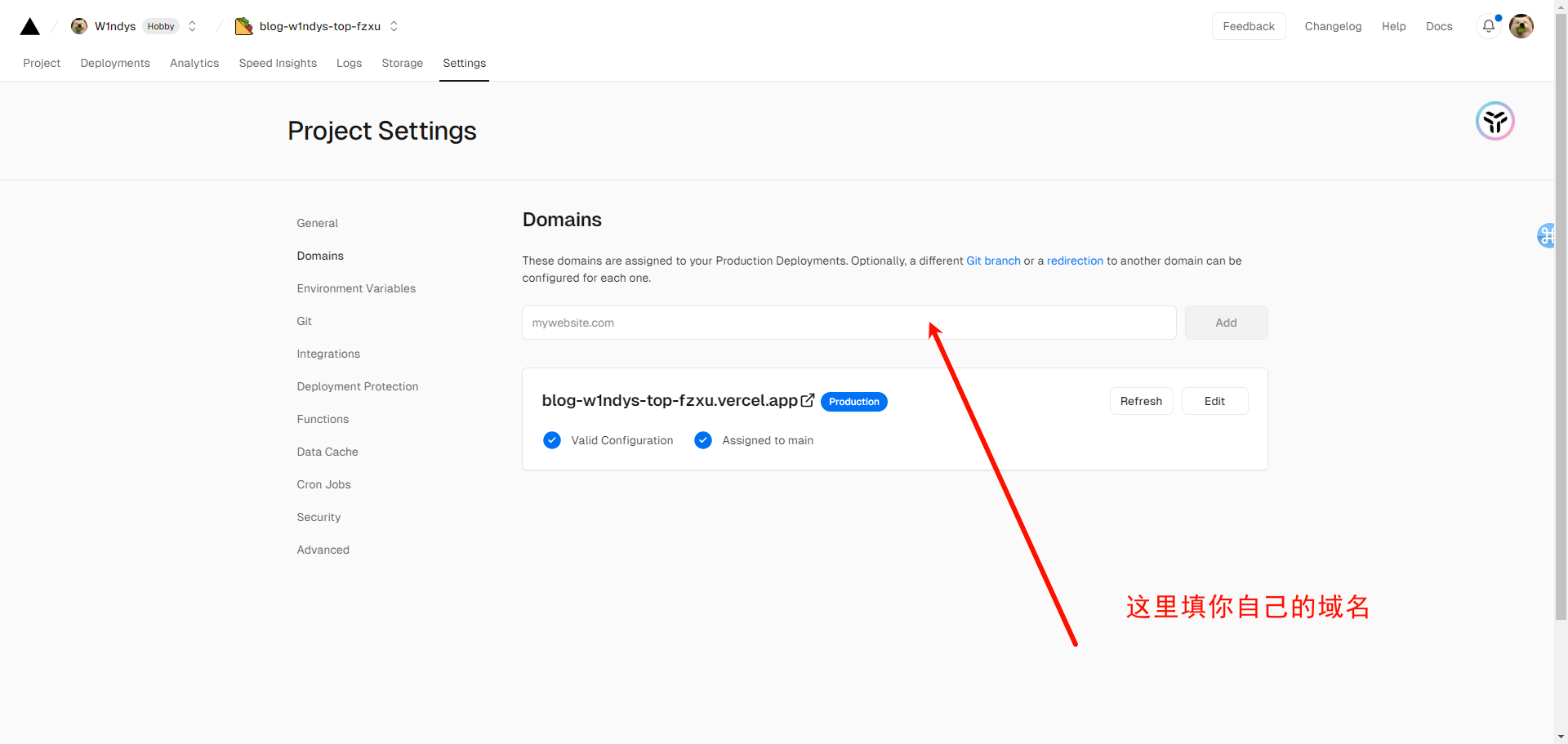Click the W1ndys team avatar
The image size is (1568, 744).
[79, 26]
